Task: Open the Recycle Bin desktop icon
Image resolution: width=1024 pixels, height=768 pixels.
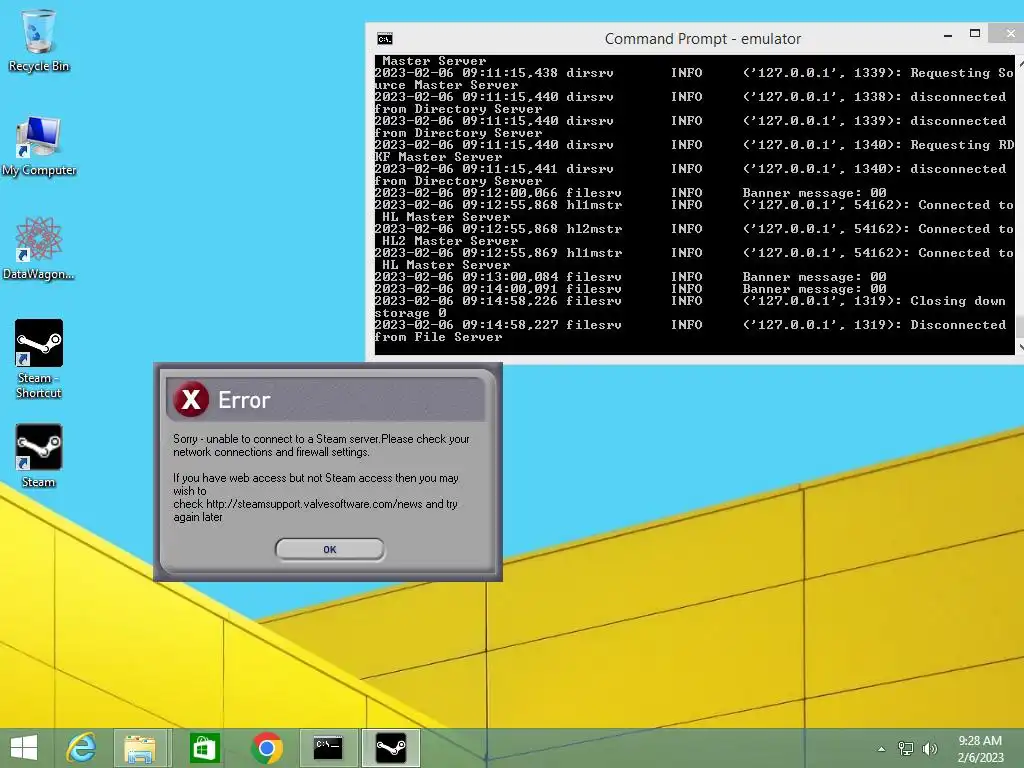Action: tap(39, 40)
